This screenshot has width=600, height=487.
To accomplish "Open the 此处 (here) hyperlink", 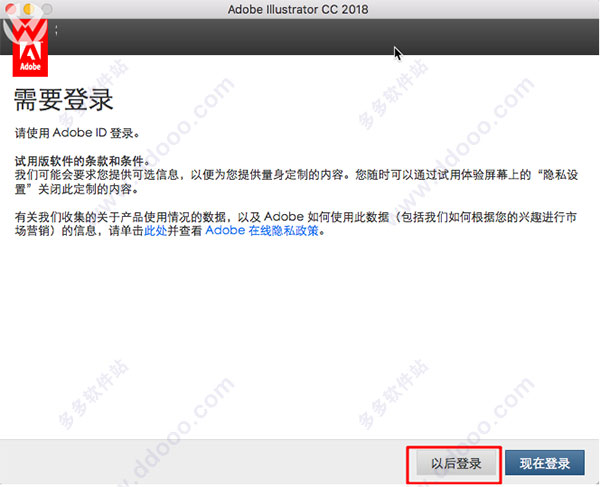I will pos(155,231).
